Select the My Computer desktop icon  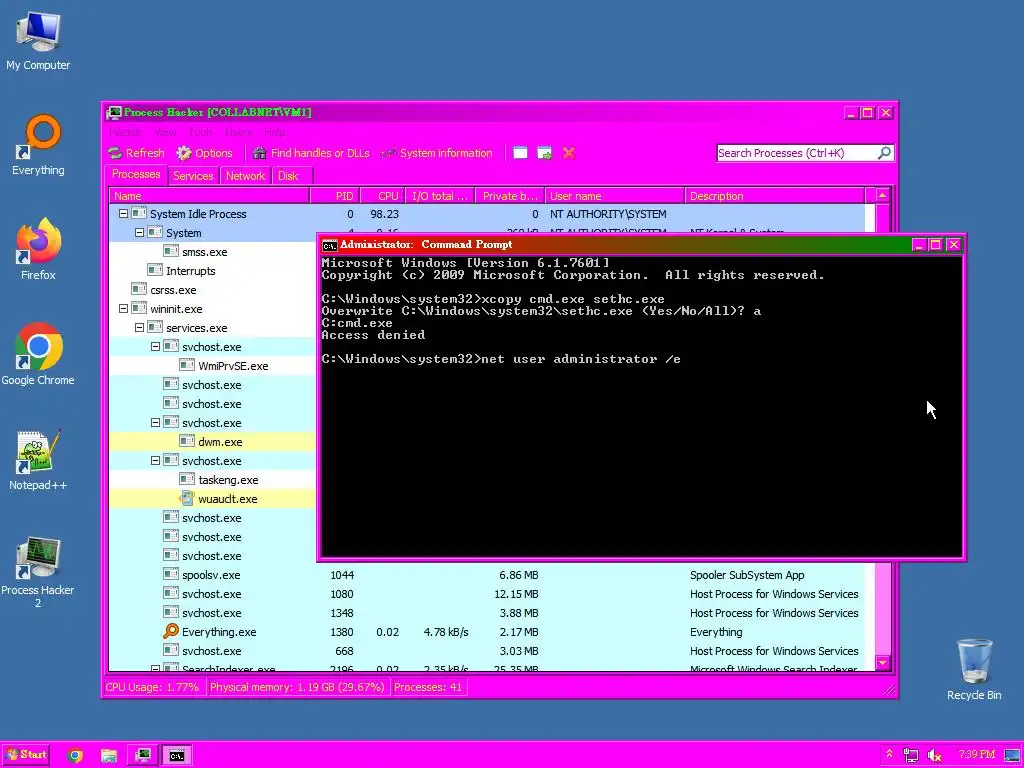pyautogui.click(x=38, y=40)
